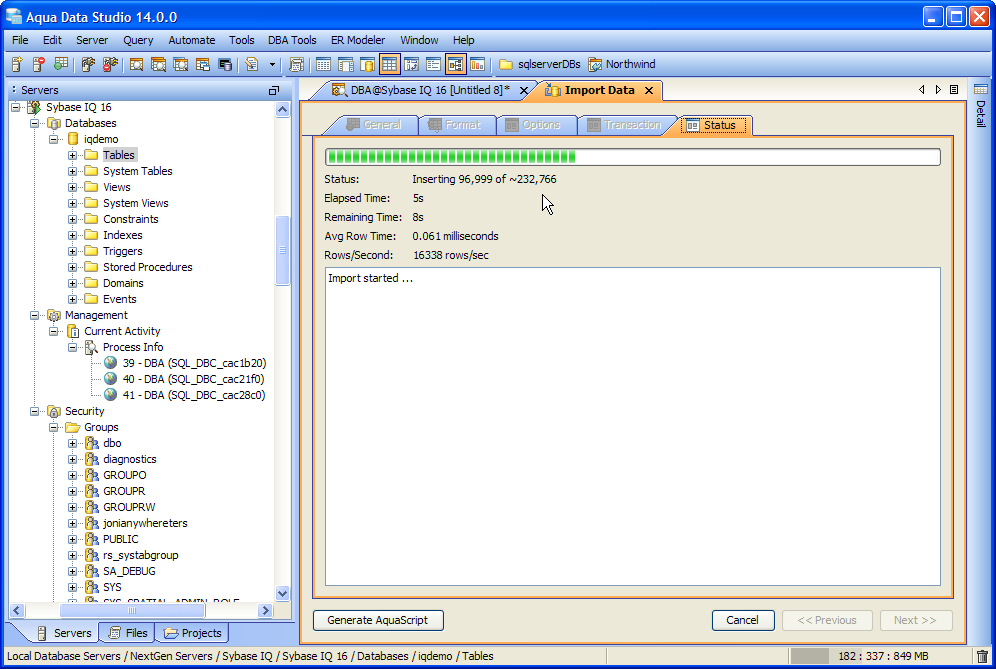The width and height of the screenshot is (996, 669).
Task: Click the scroll down arrow in Servers tree
Action: (283, 593)
